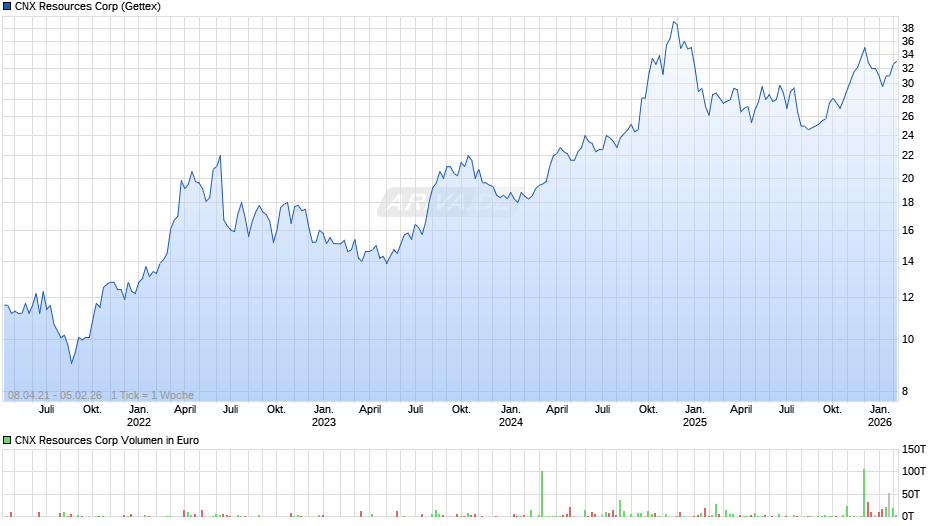Screen dimensions: 940x526
Task: Click the price axis label 36
Action: (908, 41)
